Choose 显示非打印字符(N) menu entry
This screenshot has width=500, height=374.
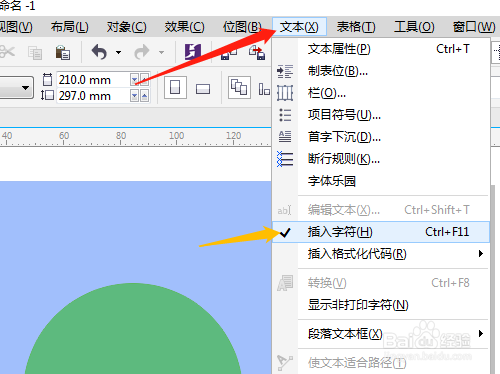click(x=381, y=305)
